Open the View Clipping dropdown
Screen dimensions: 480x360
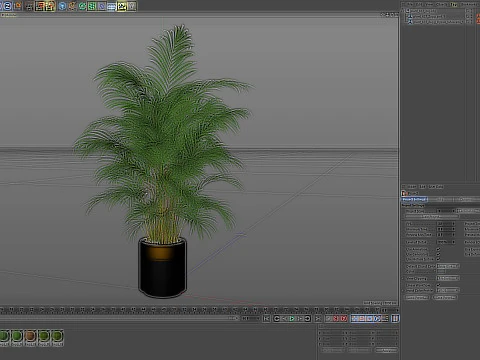448,278
